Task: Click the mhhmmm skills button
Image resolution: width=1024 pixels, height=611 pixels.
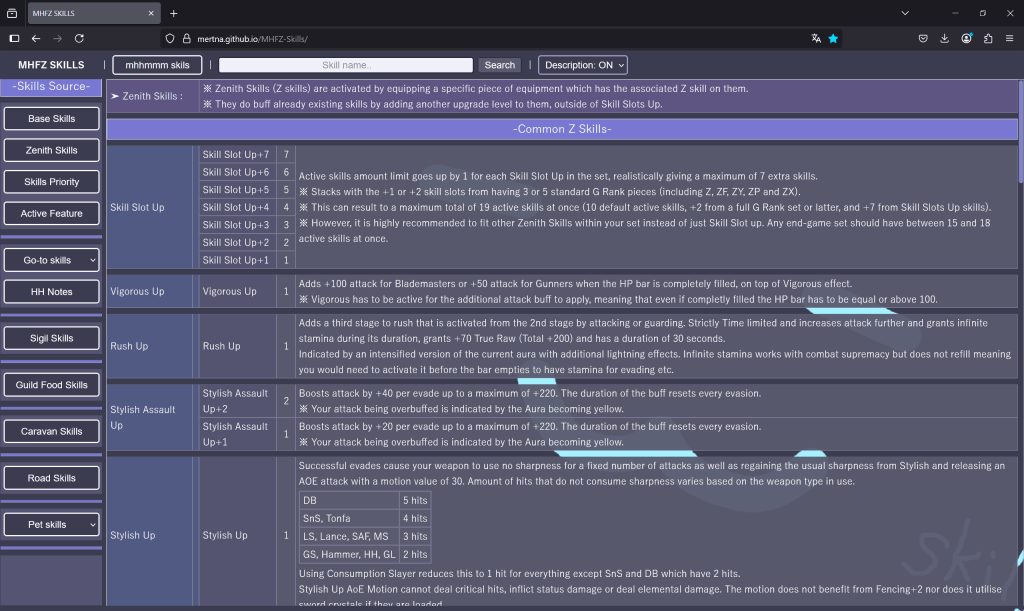Action: click(157, 65)
